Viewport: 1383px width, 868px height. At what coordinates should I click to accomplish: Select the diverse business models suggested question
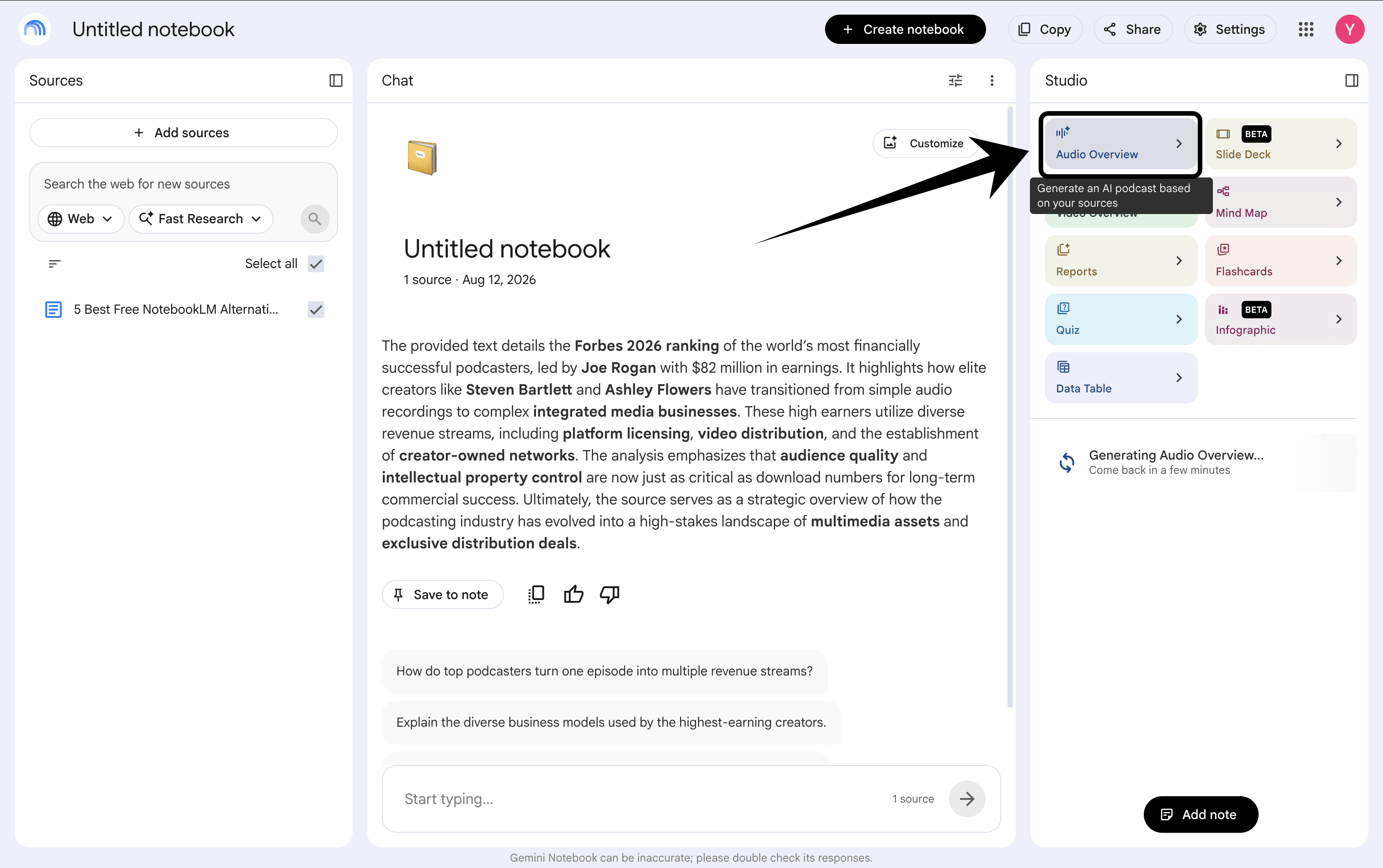click(x=611, y=722)
